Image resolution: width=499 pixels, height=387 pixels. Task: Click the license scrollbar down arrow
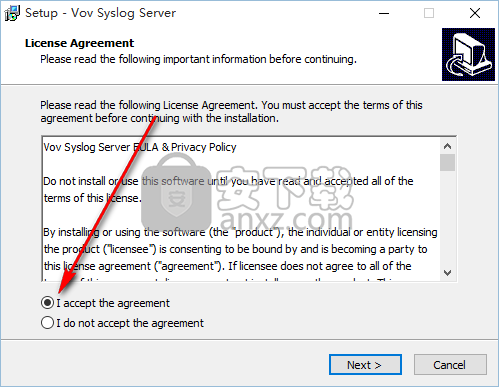447,273
